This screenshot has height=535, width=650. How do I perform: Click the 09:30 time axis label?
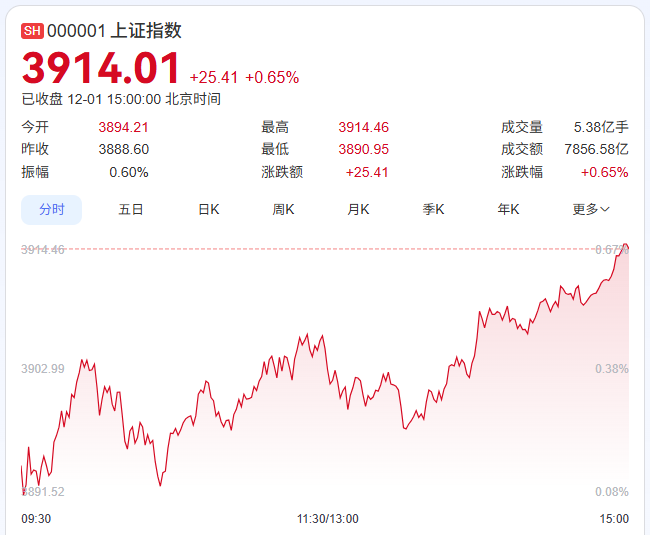pyautogui.click(x=36, y=518)
